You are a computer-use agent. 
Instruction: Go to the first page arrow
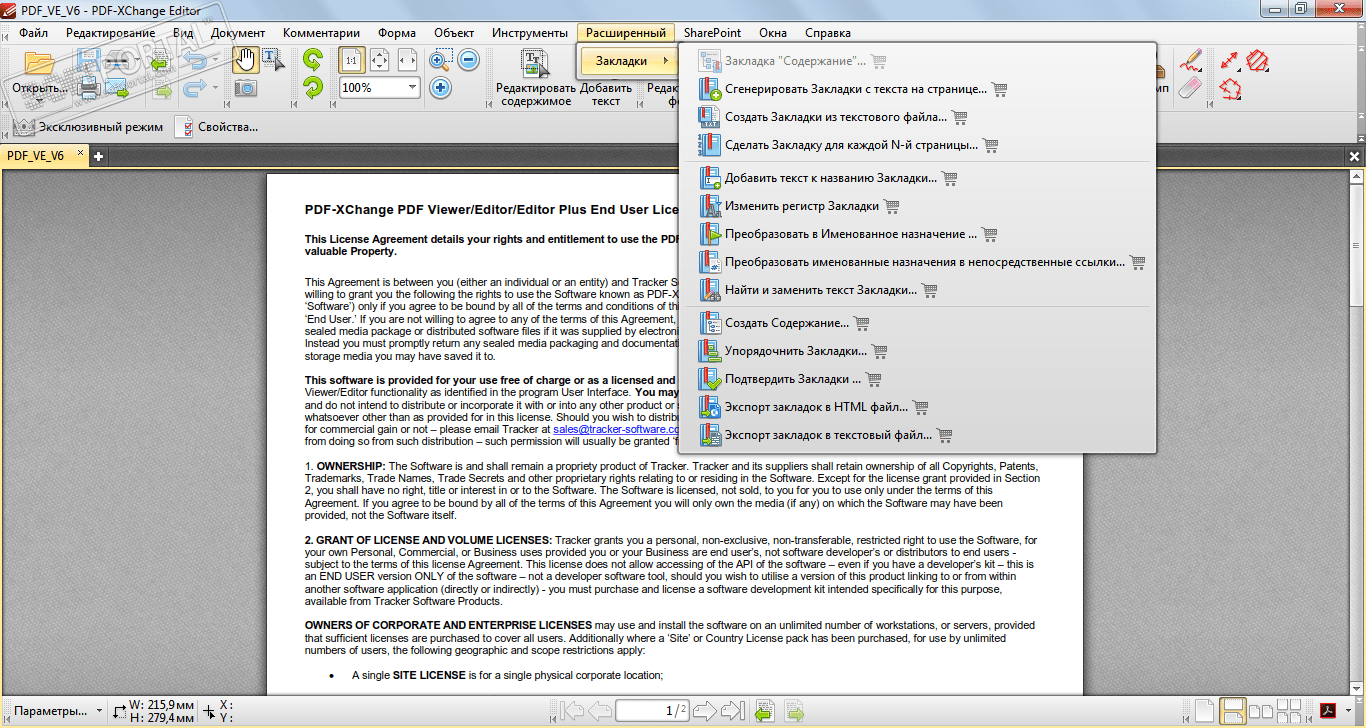(x=573, y=711)
